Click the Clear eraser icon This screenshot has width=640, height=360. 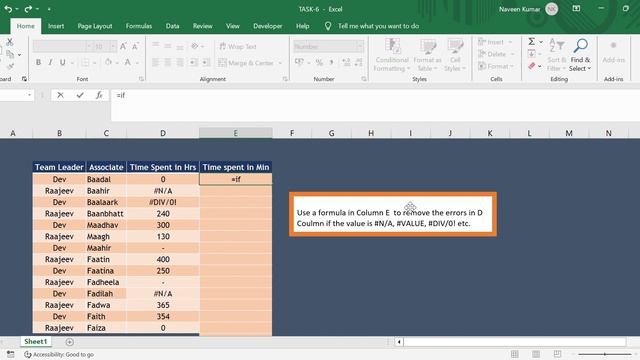531,66
